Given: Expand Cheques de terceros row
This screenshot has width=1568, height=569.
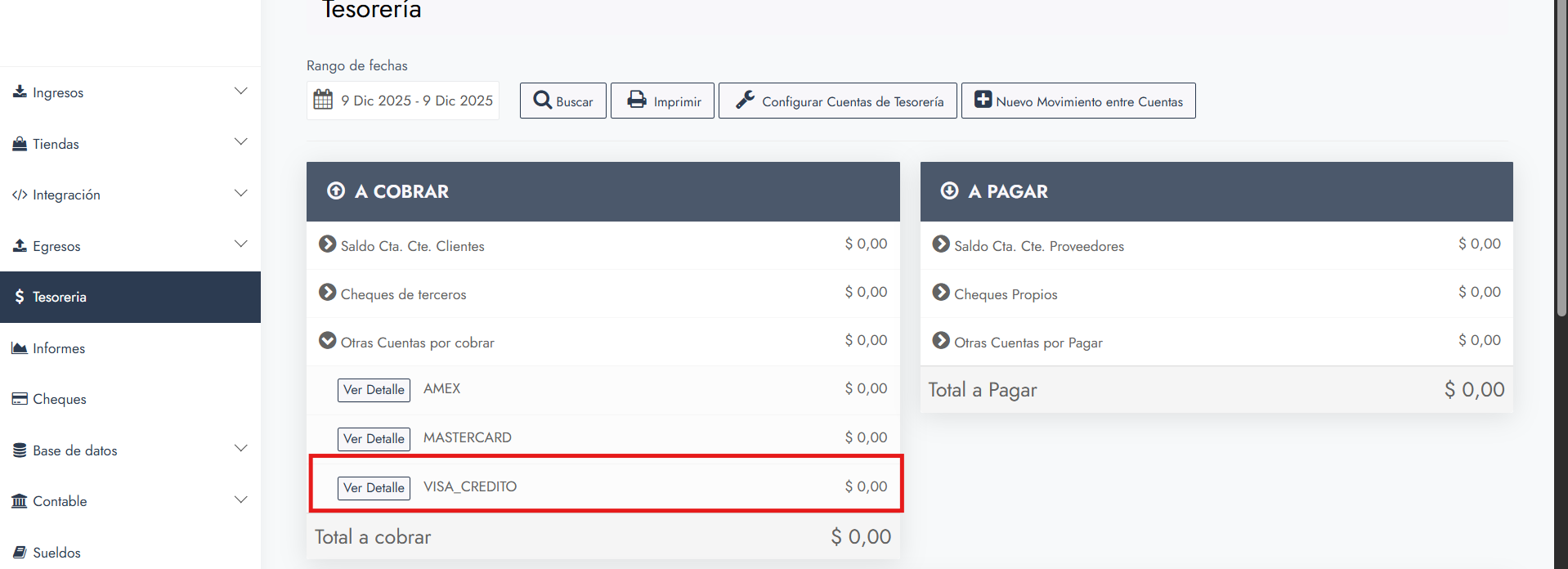Looking at the screenshot, I should coord(328,293).
